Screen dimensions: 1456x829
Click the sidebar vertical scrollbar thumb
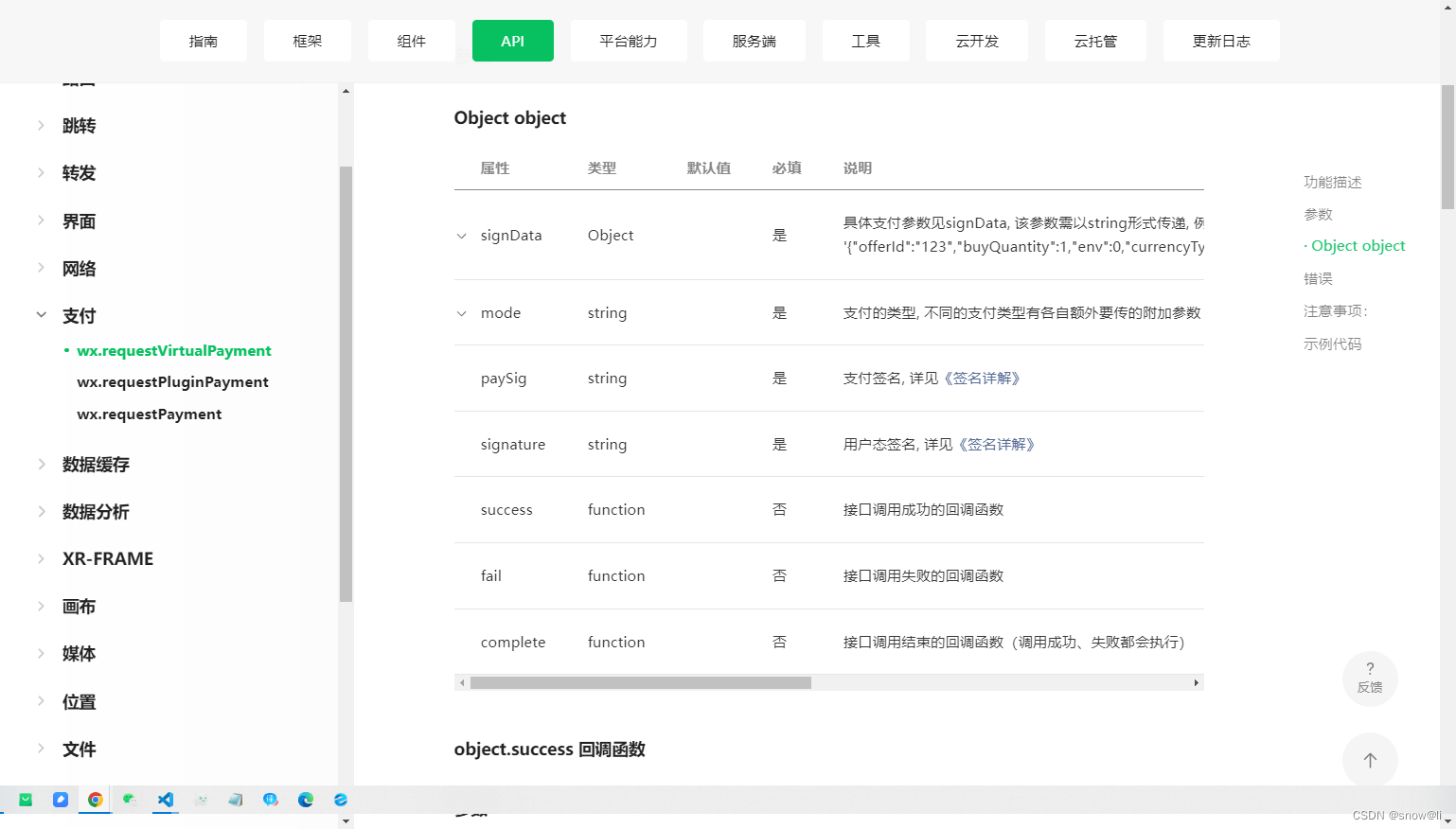(346, 383)
